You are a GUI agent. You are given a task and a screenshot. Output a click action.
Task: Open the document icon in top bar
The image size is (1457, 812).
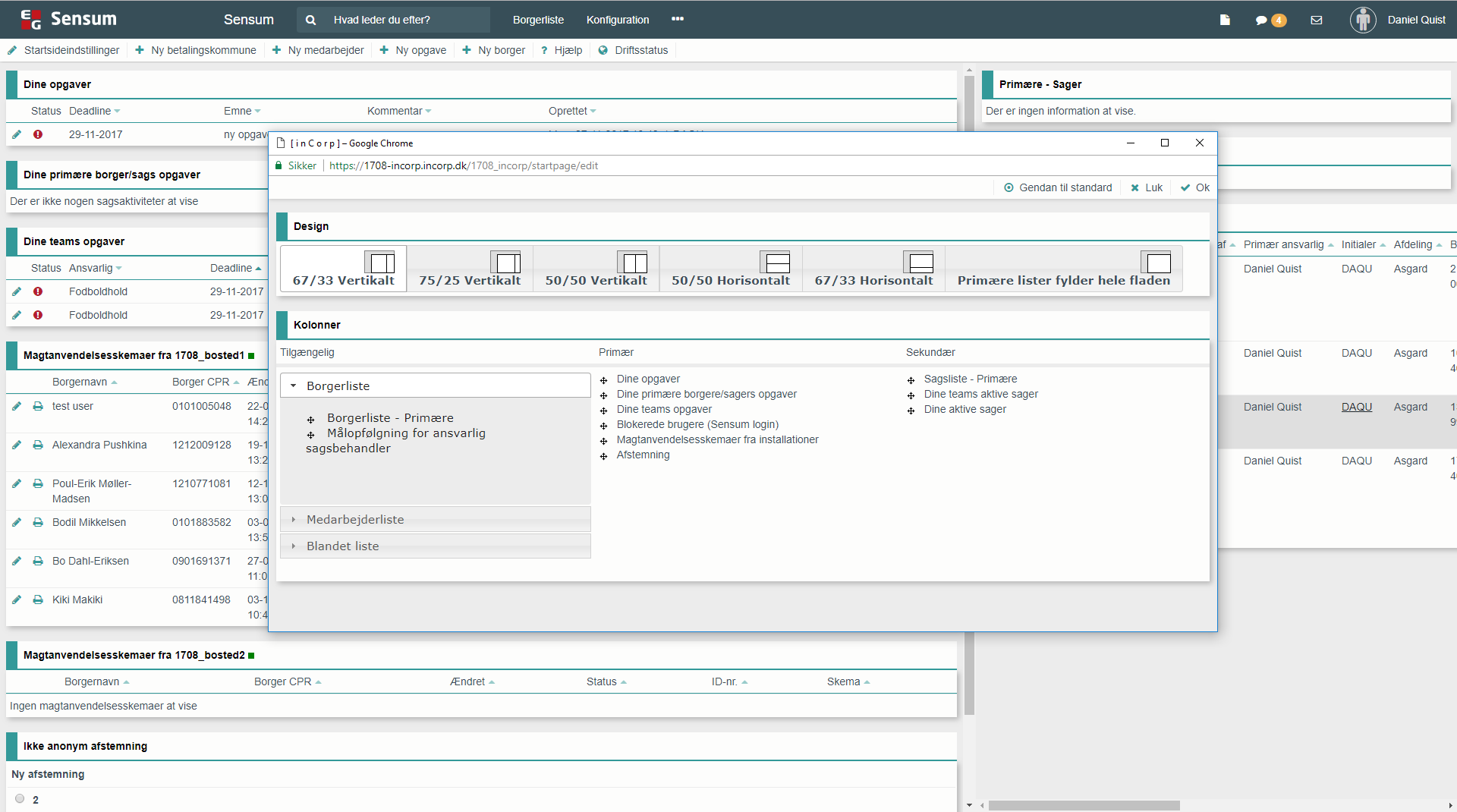(1225, 20)
